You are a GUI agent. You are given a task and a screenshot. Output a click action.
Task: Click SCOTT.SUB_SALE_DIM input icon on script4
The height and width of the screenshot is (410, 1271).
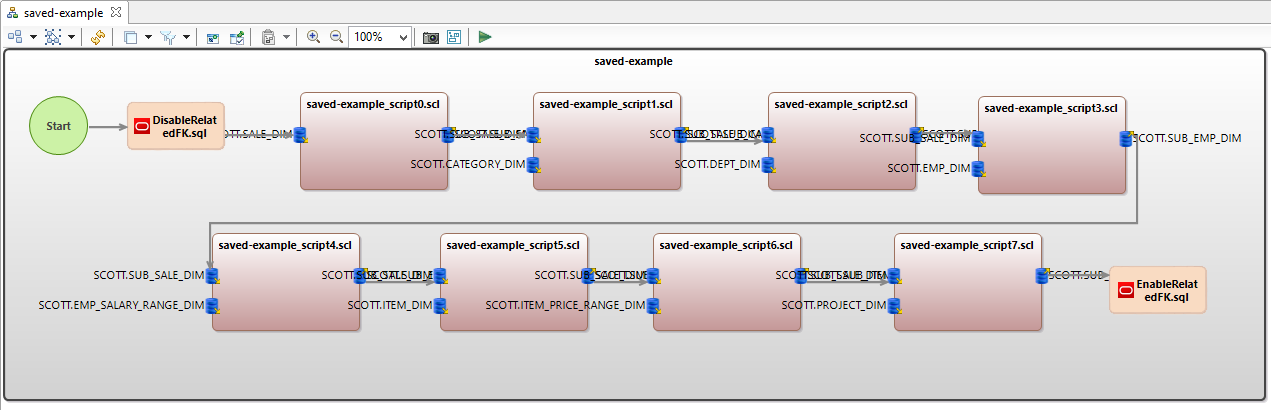tap(213, 275)
